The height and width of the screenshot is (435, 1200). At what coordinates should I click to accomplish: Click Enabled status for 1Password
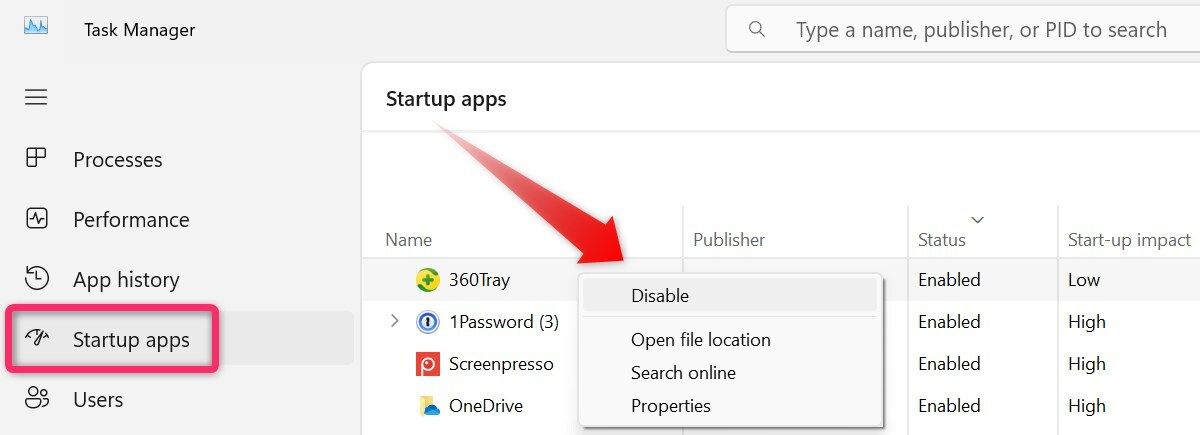(x=949, y=322)
